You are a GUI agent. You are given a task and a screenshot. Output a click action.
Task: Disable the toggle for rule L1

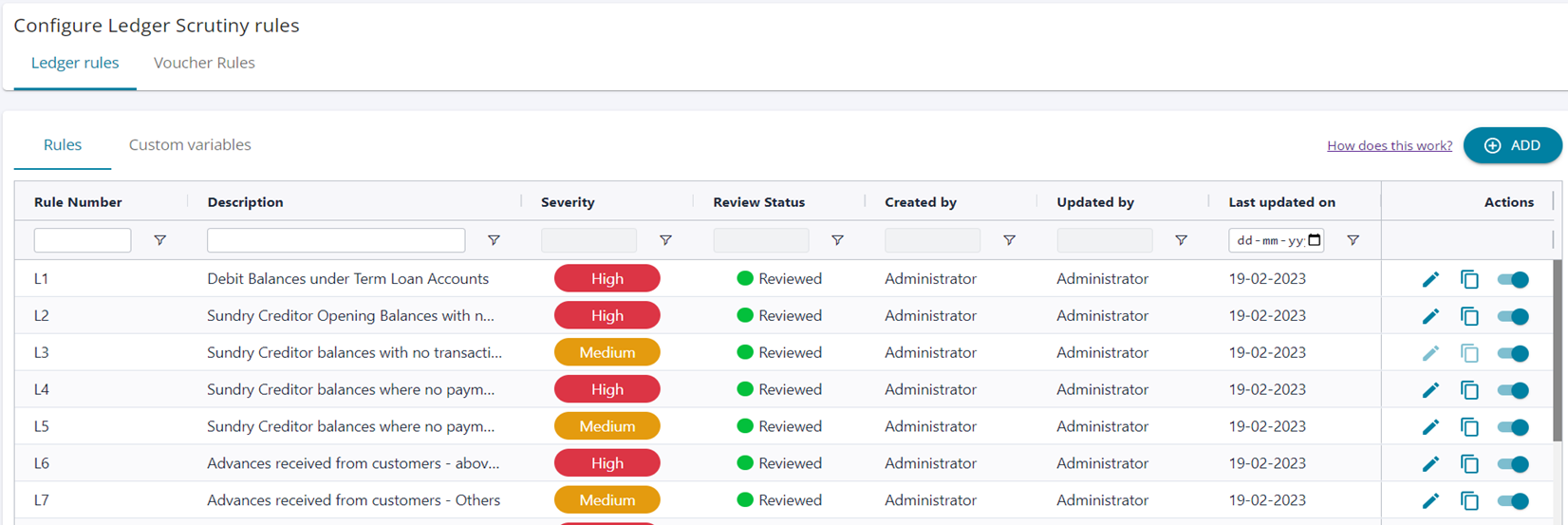point(1513,279)
